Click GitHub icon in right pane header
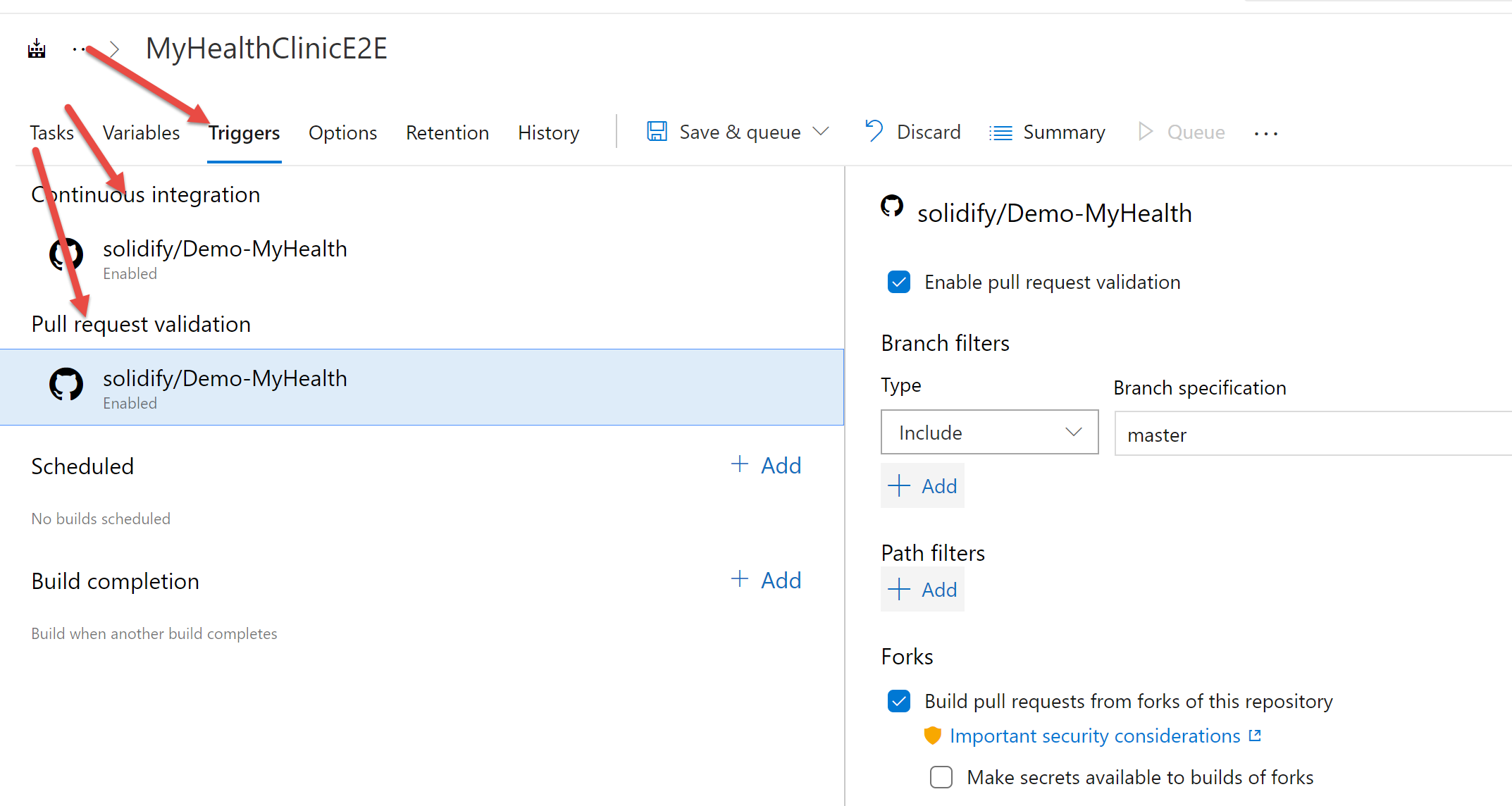This screenshot has height=806, width=1512. (892, 206)
